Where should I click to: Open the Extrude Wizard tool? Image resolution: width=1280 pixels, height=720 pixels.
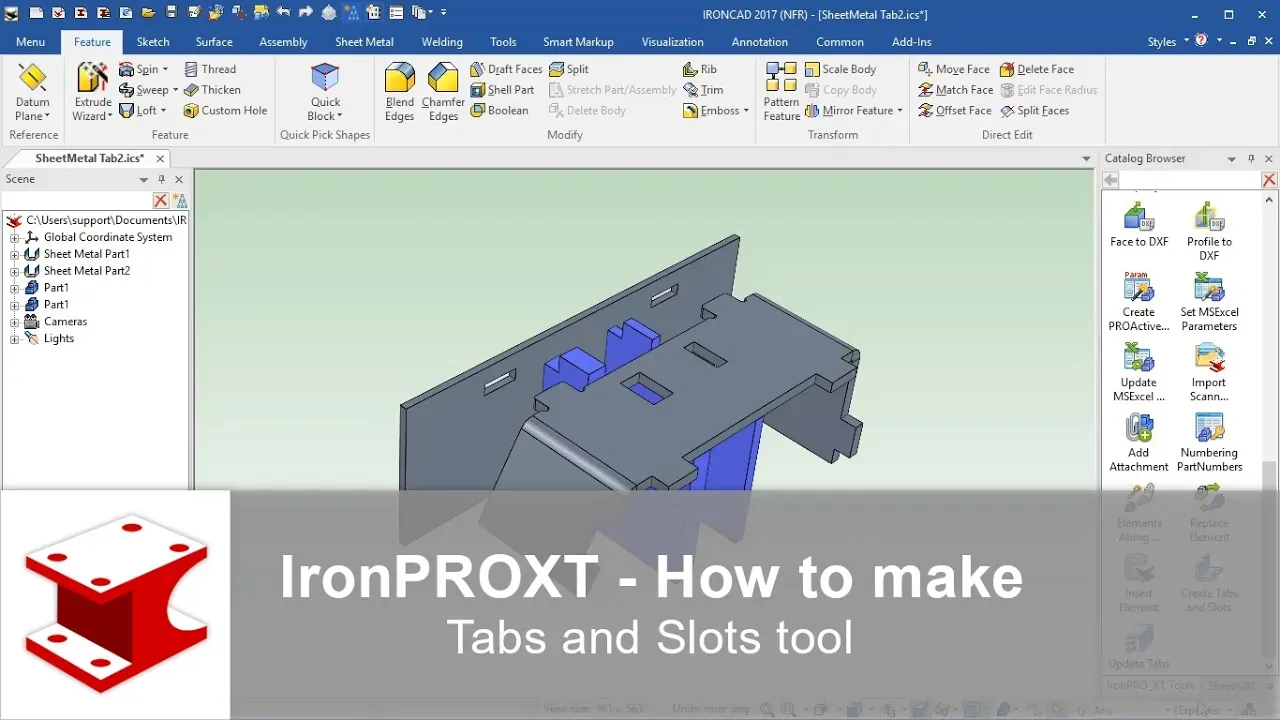93,91
